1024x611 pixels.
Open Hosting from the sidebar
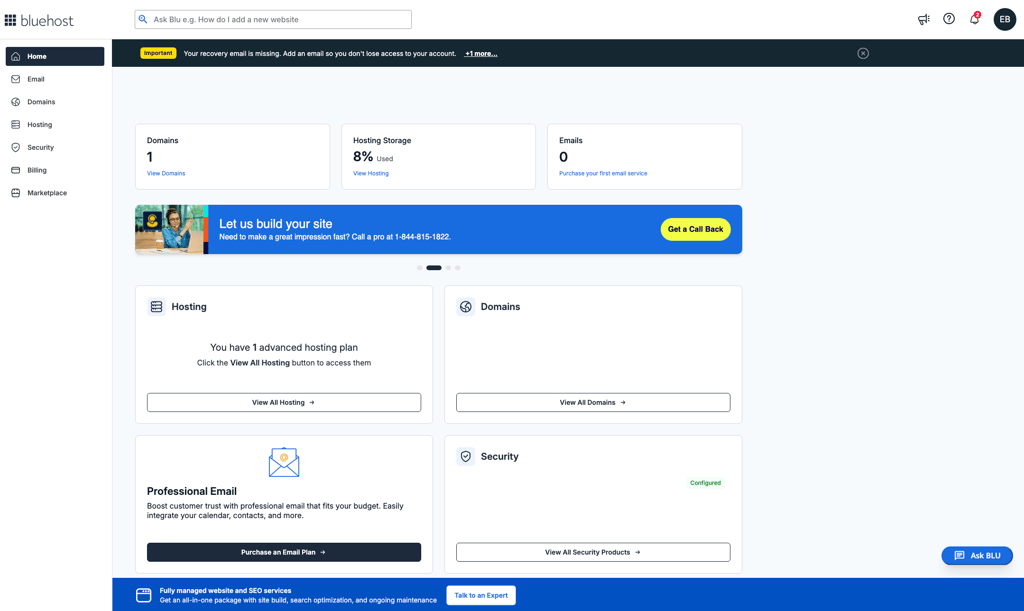[x=55, y=125]
